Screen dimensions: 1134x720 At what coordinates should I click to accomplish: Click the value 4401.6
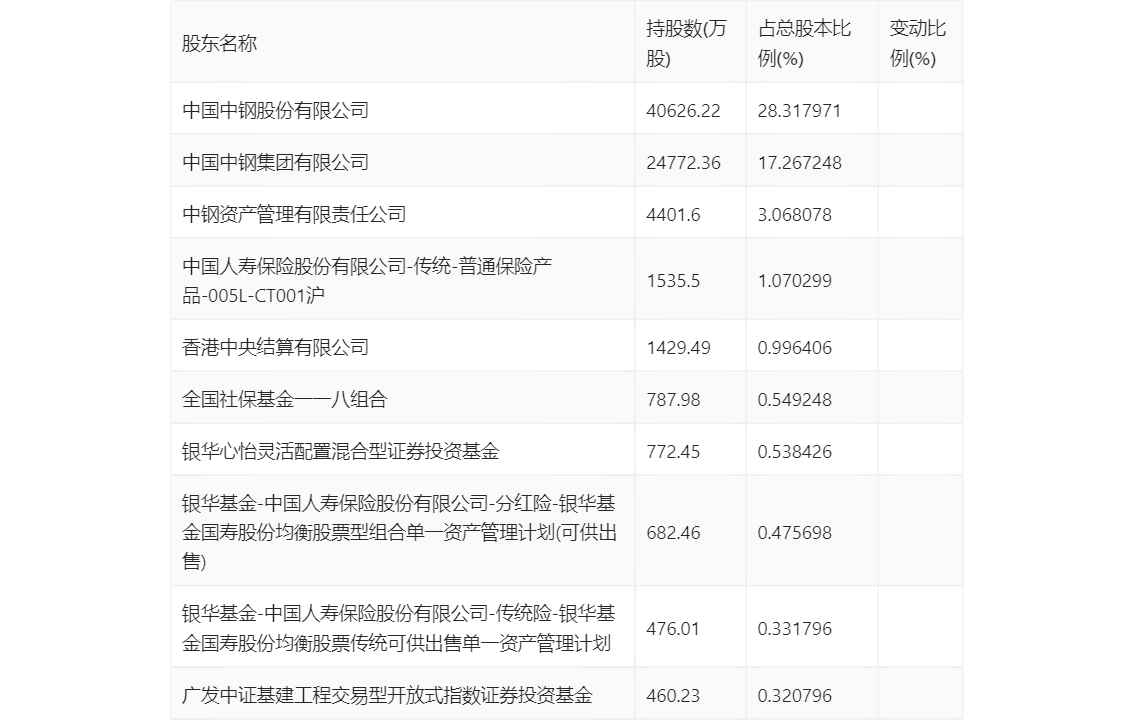click(673, 215)
